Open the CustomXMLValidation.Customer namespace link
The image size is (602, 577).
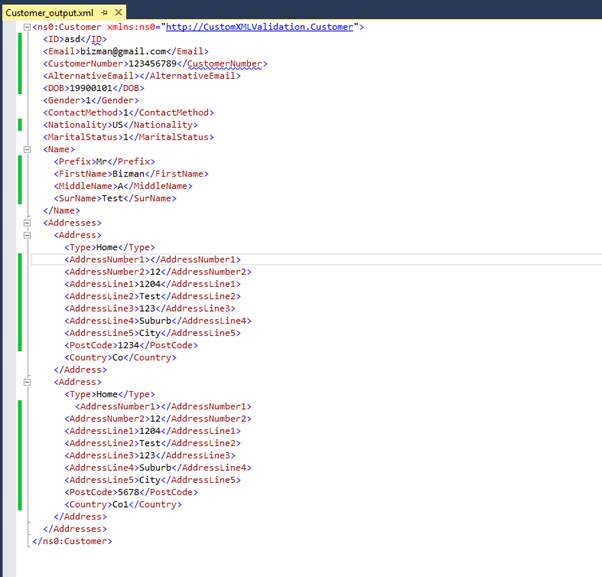click(x=259, y=27)
